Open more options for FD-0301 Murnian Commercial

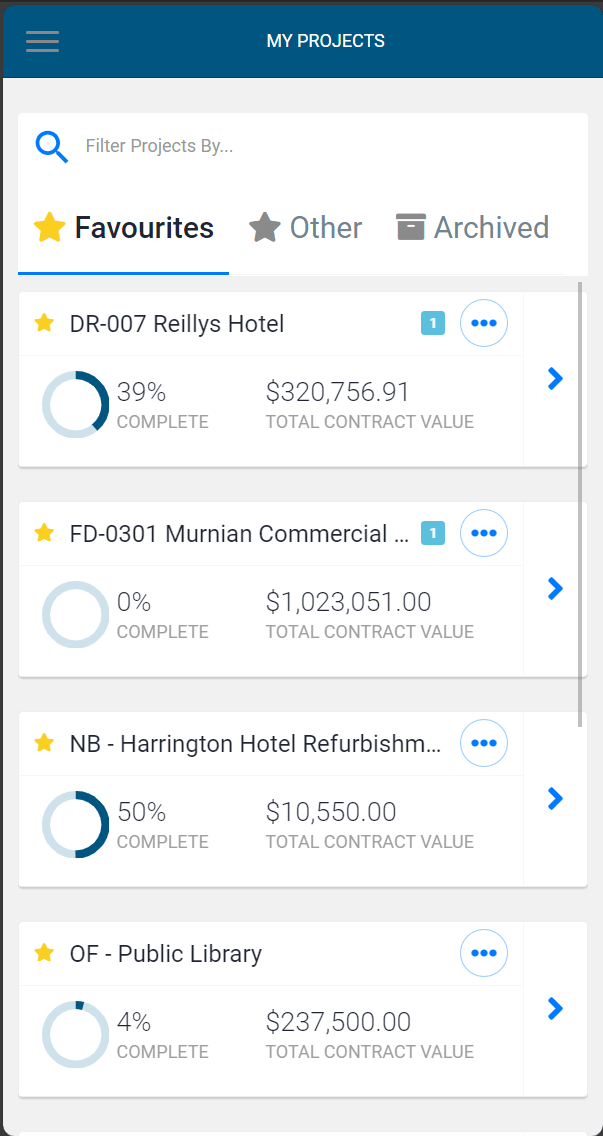pos(484,533)
